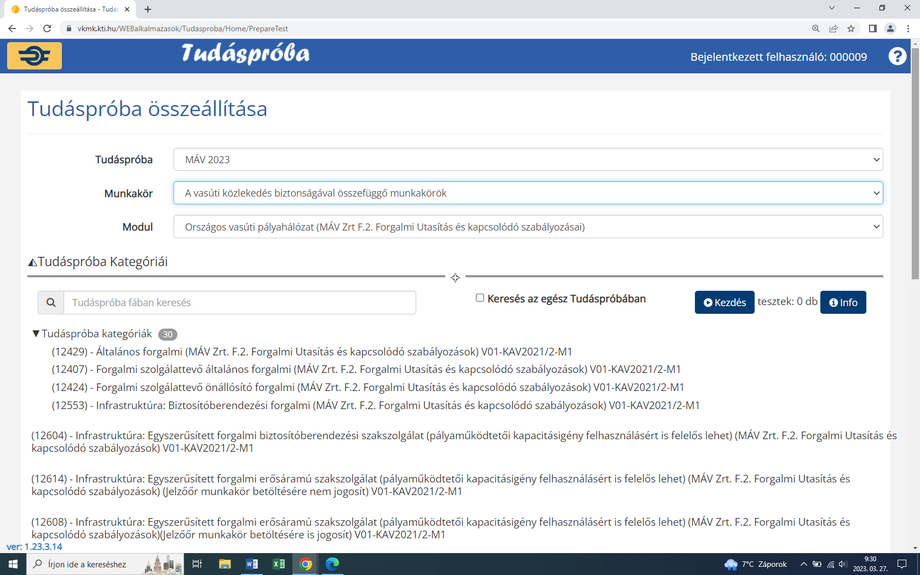Select category 12407 Forgalmi szolgálattevő általános forgalmi
Viewport: 920px width, 575px height.
(x=366, y=370)
